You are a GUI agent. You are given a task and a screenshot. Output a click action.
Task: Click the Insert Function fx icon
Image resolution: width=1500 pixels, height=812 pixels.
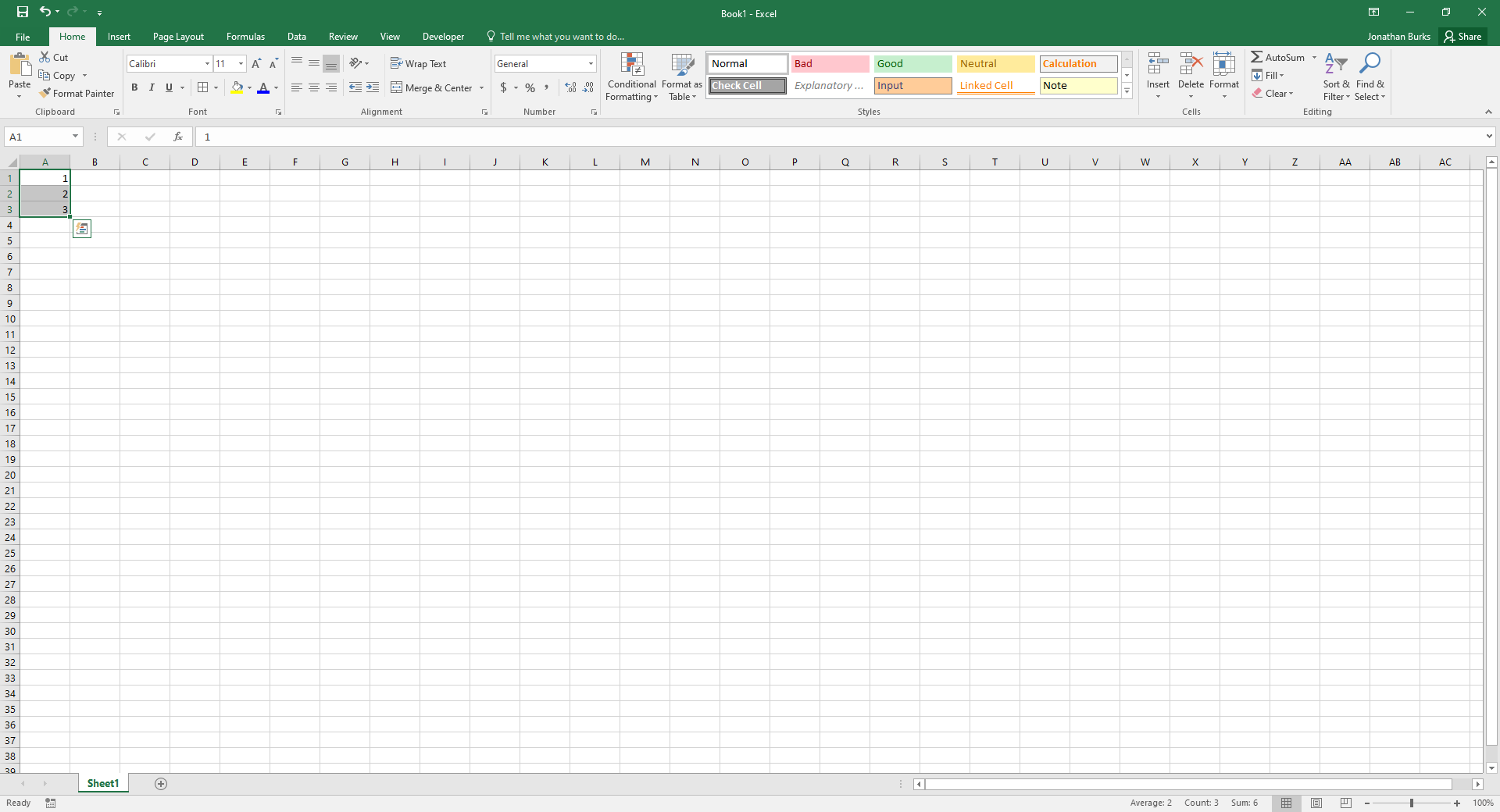click(x=178, y=137)
